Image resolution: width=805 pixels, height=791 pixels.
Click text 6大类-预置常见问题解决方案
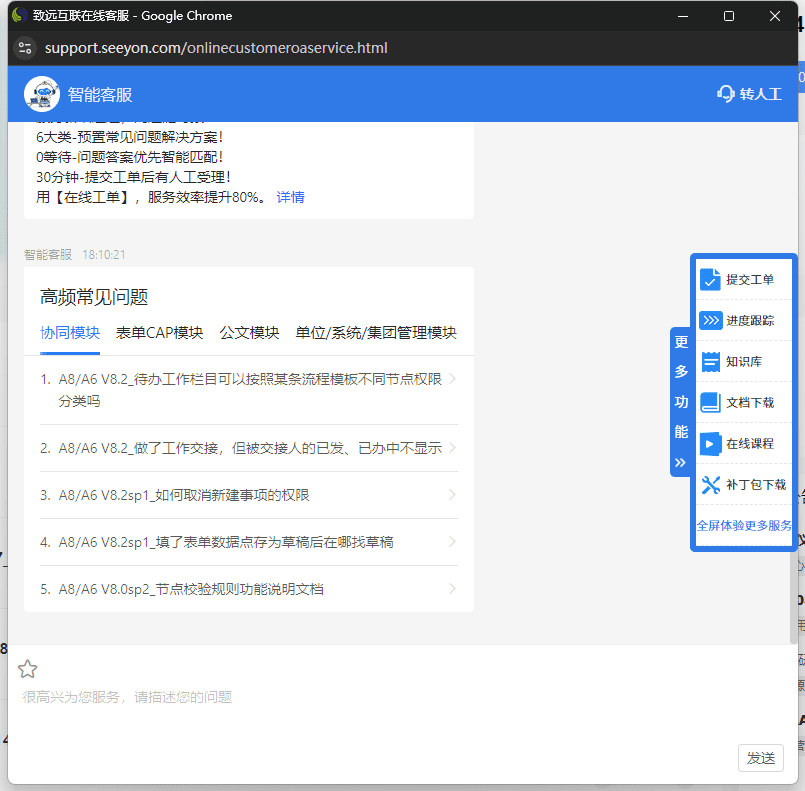(129, 137)
